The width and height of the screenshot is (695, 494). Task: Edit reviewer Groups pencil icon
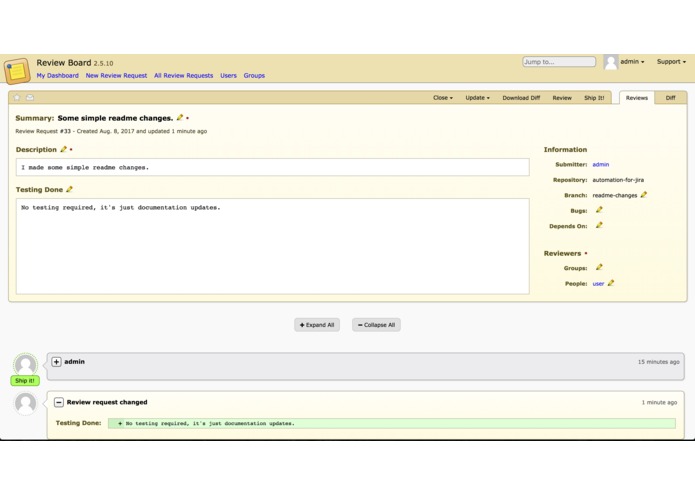599,267
